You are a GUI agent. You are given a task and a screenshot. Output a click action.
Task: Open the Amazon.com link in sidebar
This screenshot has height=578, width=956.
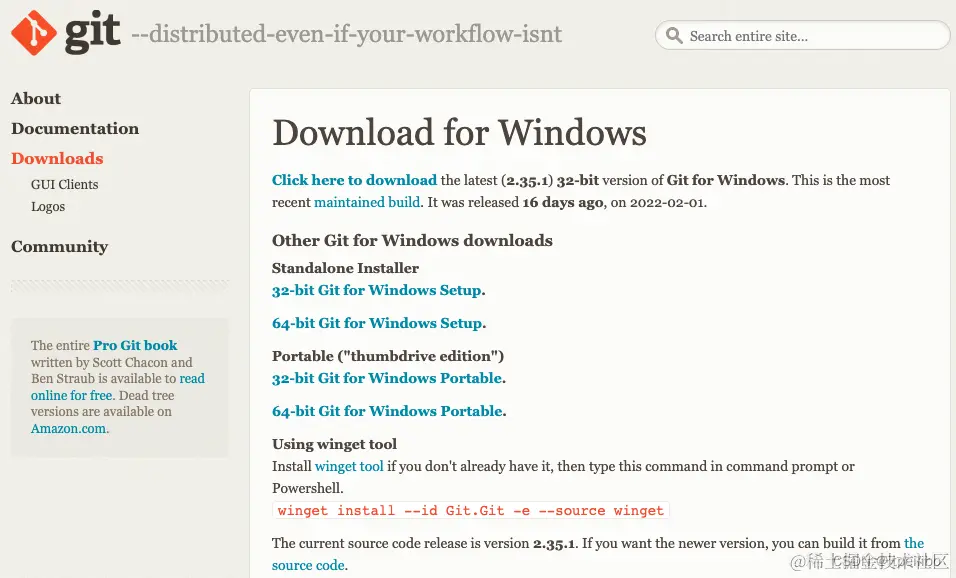68,429
